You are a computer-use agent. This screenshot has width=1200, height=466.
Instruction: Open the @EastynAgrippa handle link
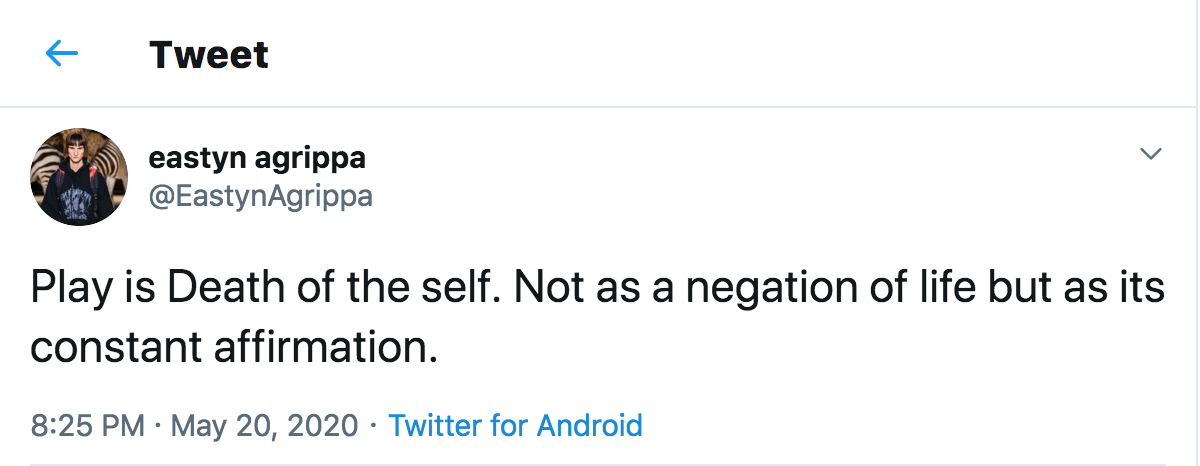click(260, 195)
